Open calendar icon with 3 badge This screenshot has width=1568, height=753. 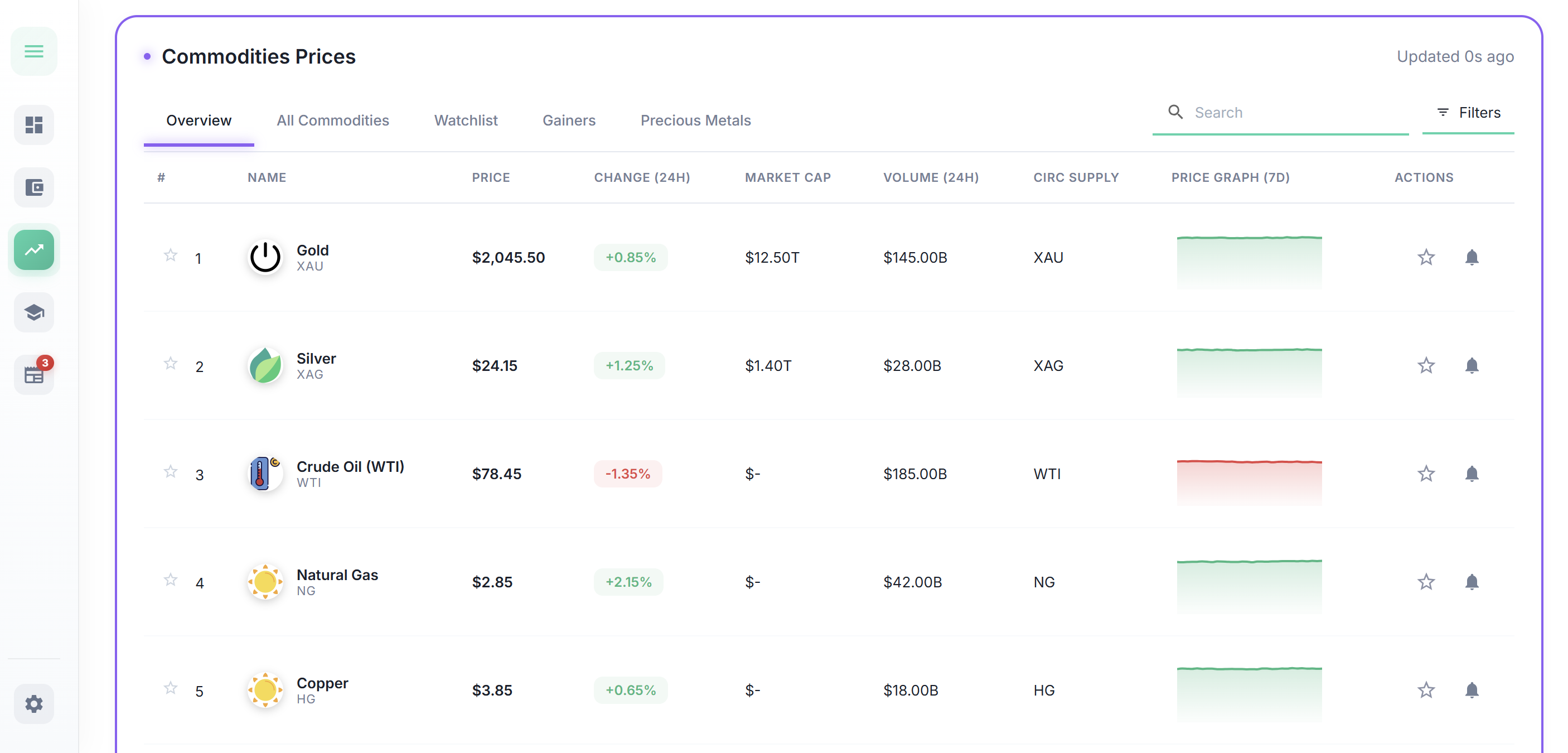34,374
